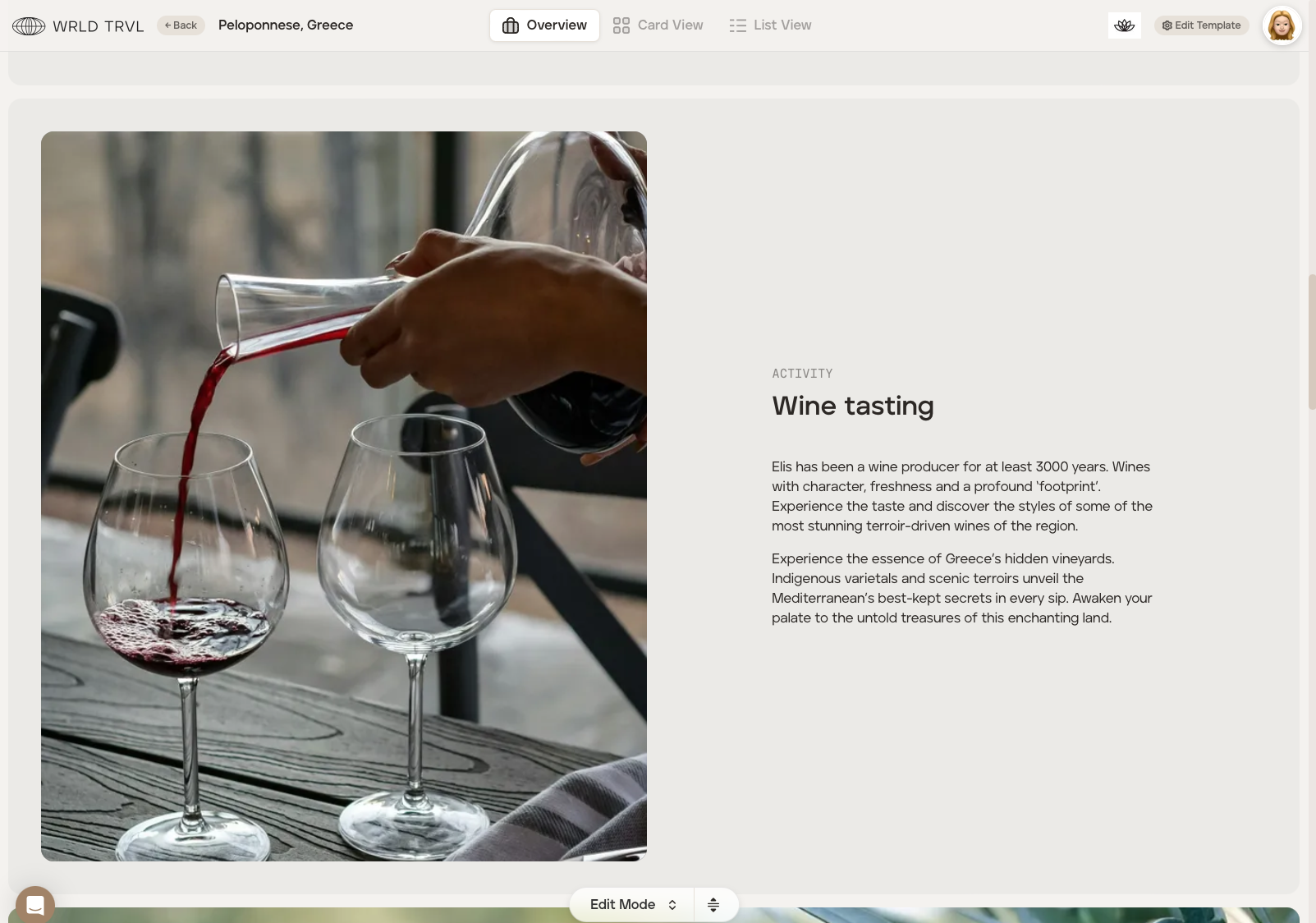Open the List View tab
The width and height of the screenshot is (1316, 923).
(x=770, y=25)
